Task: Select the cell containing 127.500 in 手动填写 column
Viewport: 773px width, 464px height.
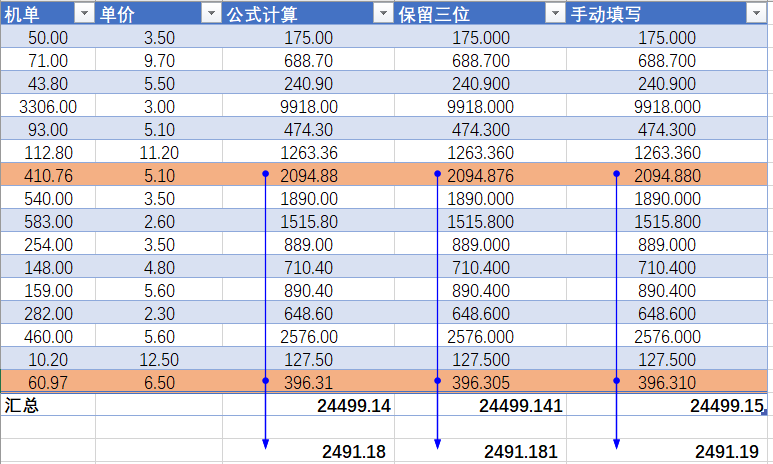Action: pos(667,359)
